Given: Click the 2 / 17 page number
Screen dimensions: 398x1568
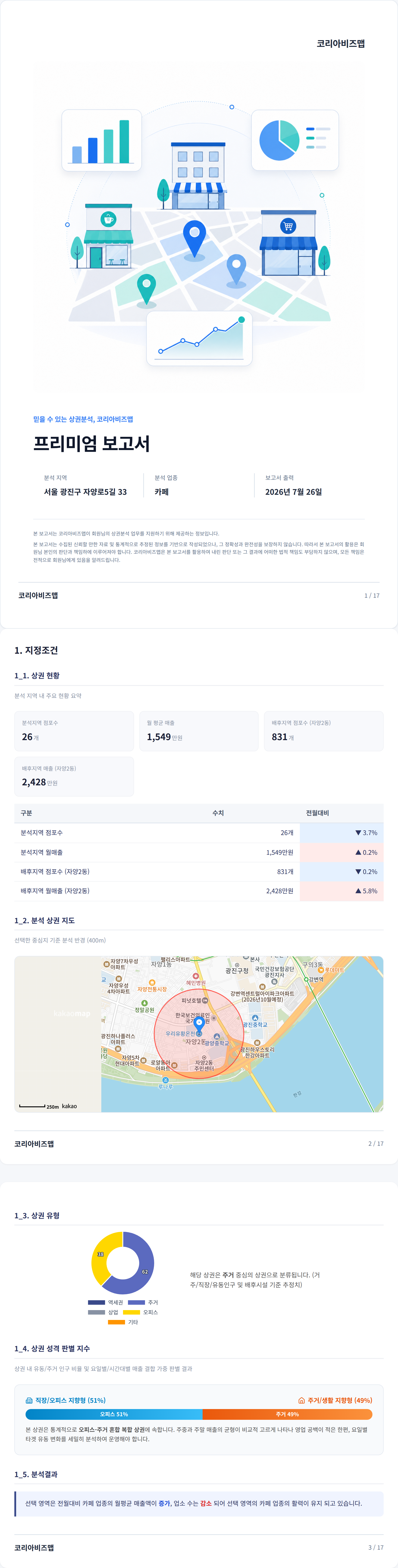Looking at the screenshot, I should [376, 1144].
